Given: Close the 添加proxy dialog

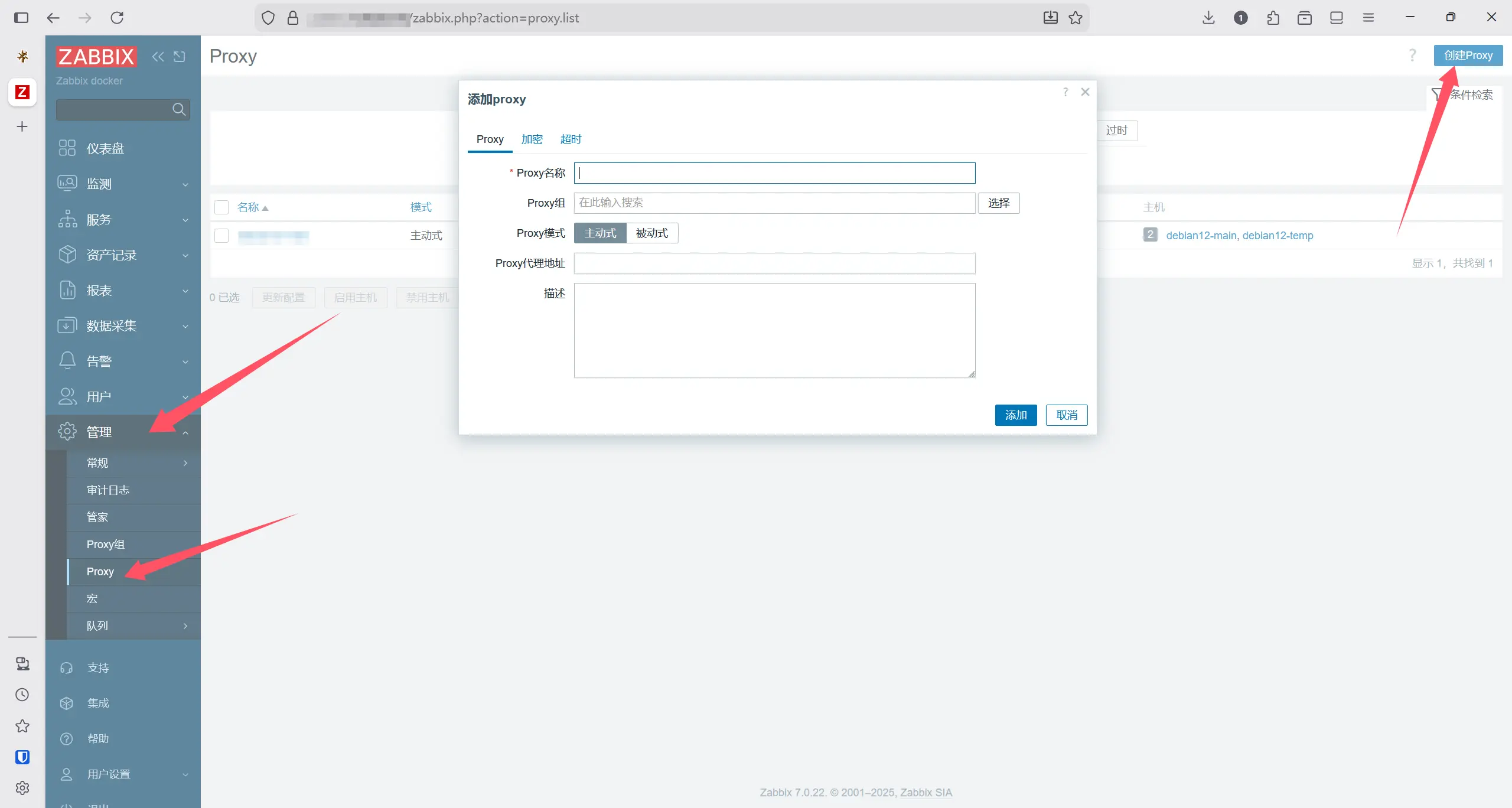Looking at the screenshot, I should point(1085,92).
